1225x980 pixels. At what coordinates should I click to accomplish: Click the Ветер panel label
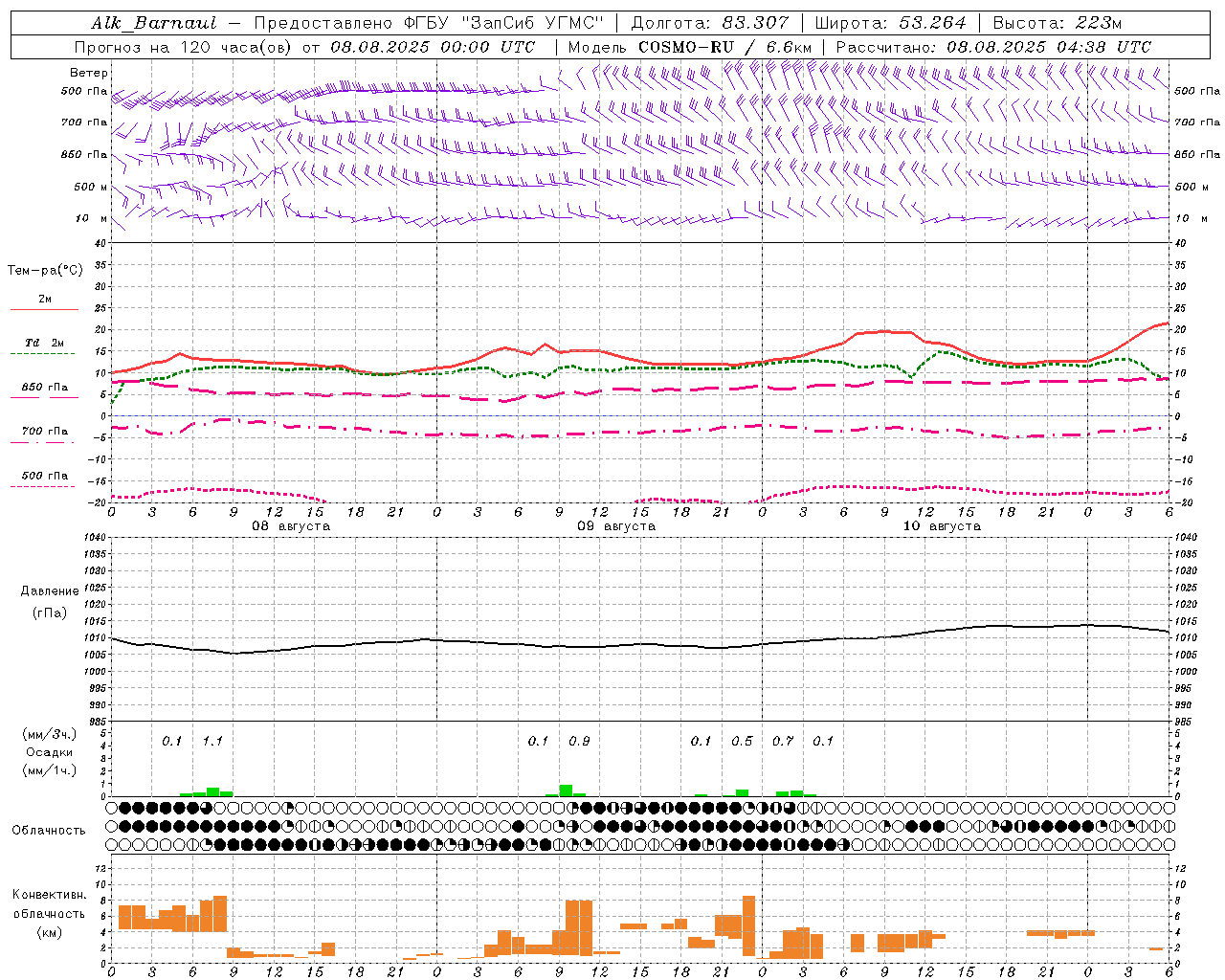[x=89, y=73]
